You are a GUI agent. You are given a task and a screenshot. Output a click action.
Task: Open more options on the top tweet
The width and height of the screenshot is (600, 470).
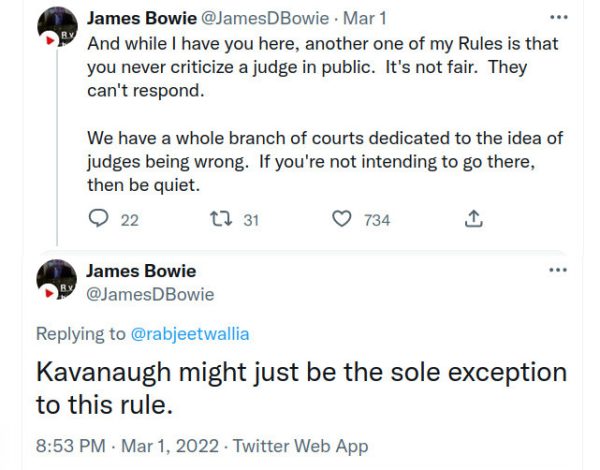point(559,18)
